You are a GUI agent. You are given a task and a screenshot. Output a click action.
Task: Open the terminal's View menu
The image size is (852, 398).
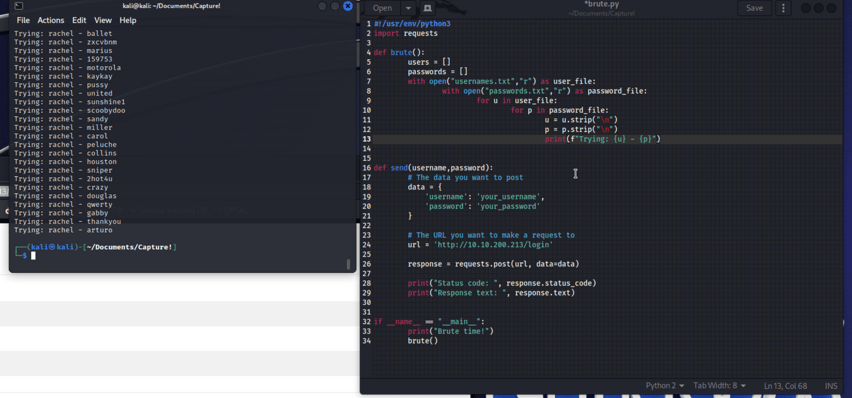click(x=103, y=20)
